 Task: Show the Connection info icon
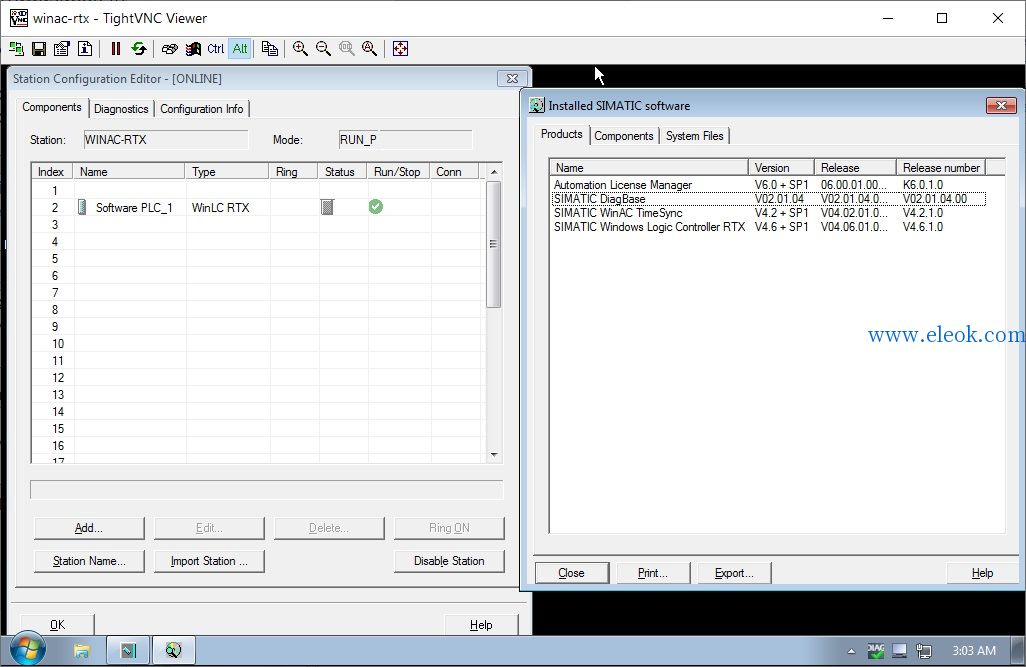tap(85, 48)
